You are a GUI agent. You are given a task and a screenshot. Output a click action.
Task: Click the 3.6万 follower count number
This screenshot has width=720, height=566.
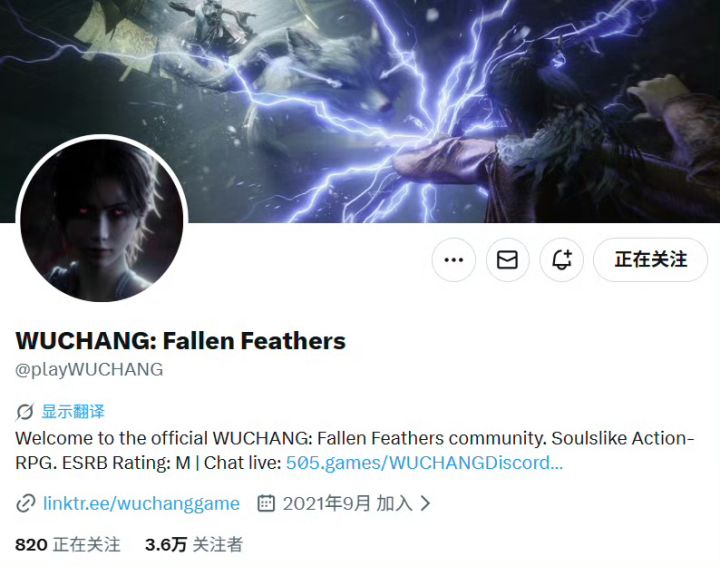(x=166, y=545)
